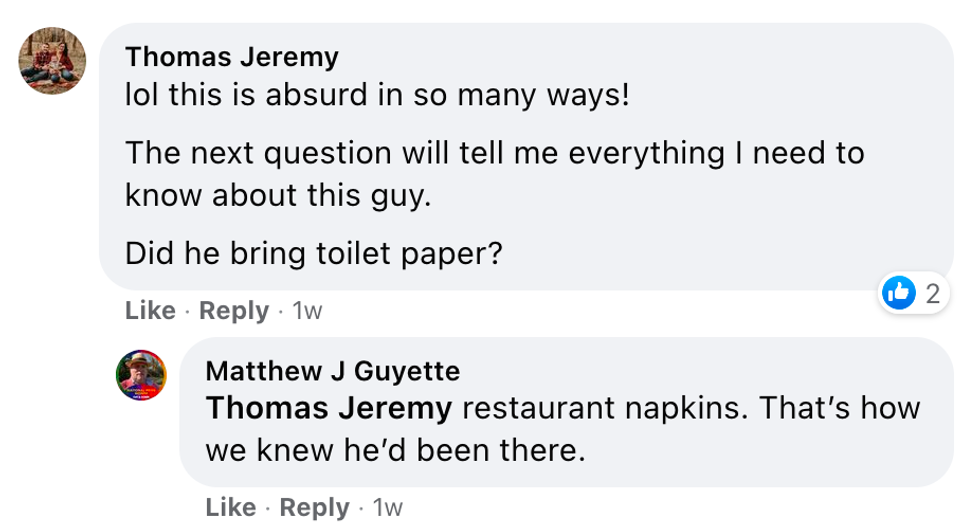
Task: Click the bold Thomas Jeremy mention in reply
Action: point(328,408)
